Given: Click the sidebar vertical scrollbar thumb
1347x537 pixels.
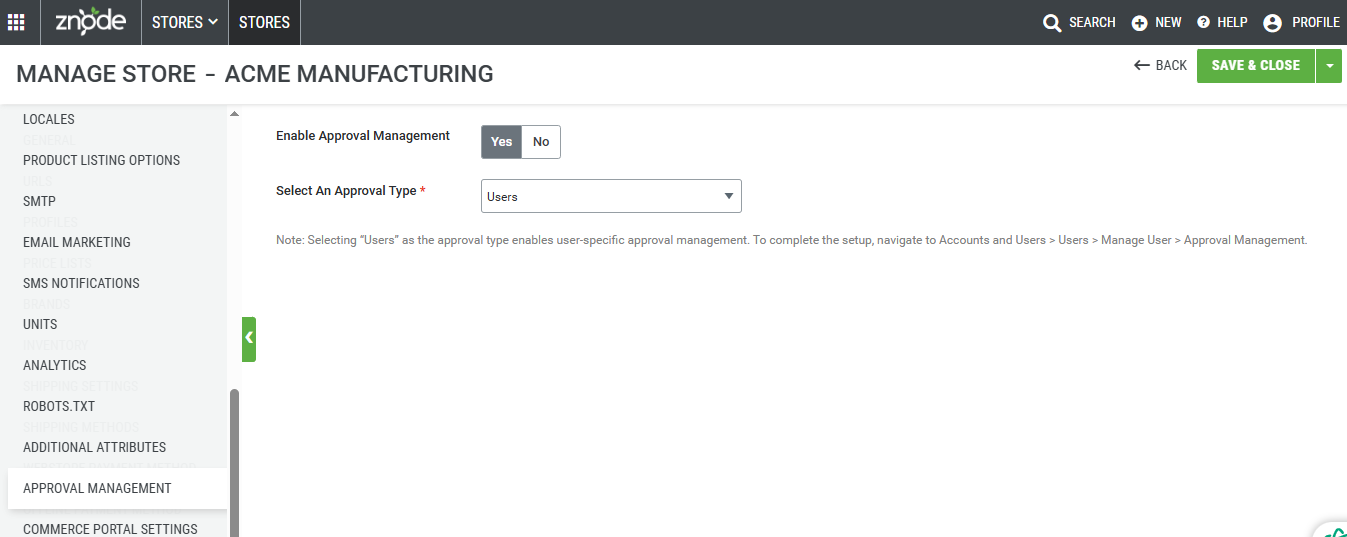Looking at the screenshot, I should point(235,463).
